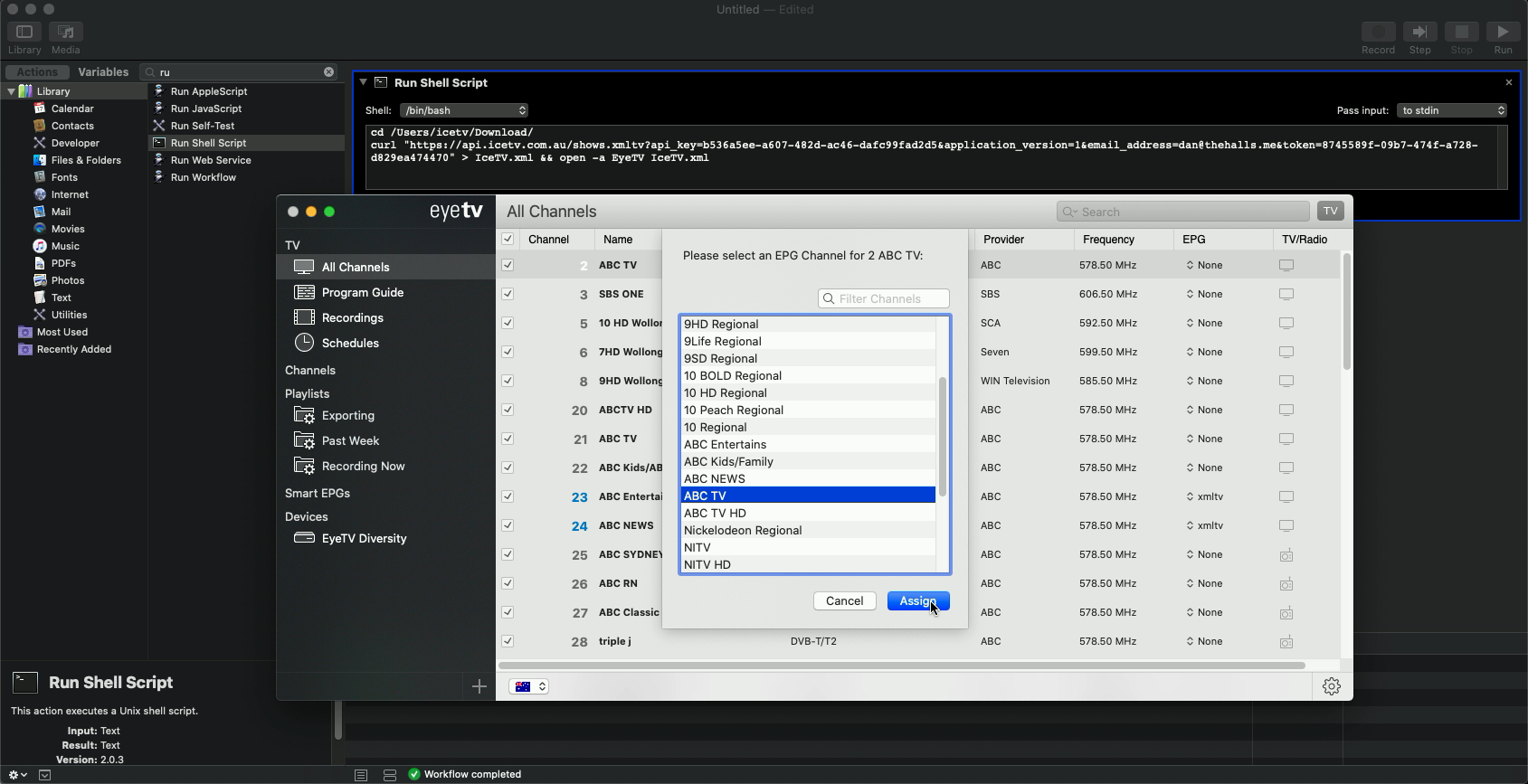Screen dimensions: 1528x784
Task: Click the TV filter button in EyeTV
Action: [x=1330, y=212]
